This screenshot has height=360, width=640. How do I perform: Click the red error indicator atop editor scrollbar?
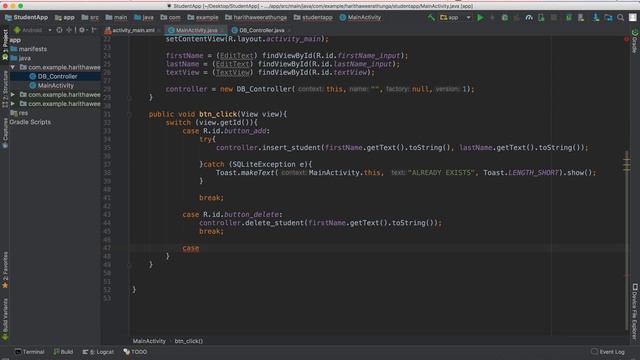pyautogui.click(x=626, y=39)
